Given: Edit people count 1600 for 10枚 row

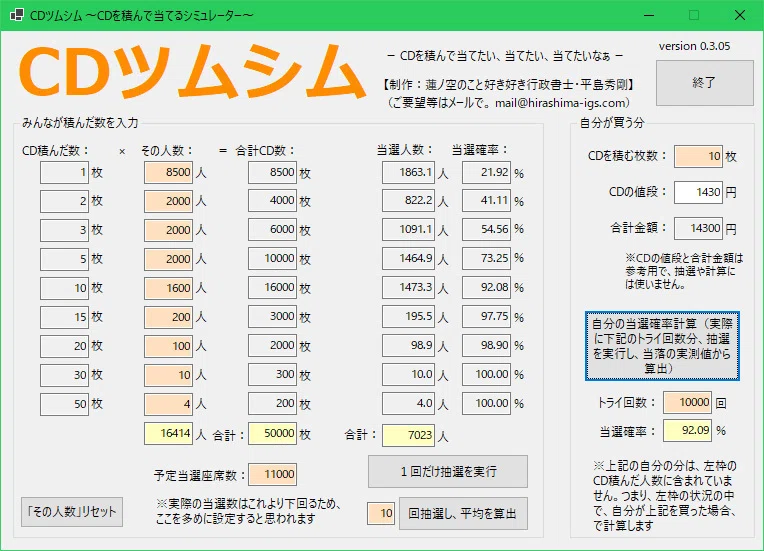Looking at the screenshot, I should pyautogui.click(x=168, y=288).
